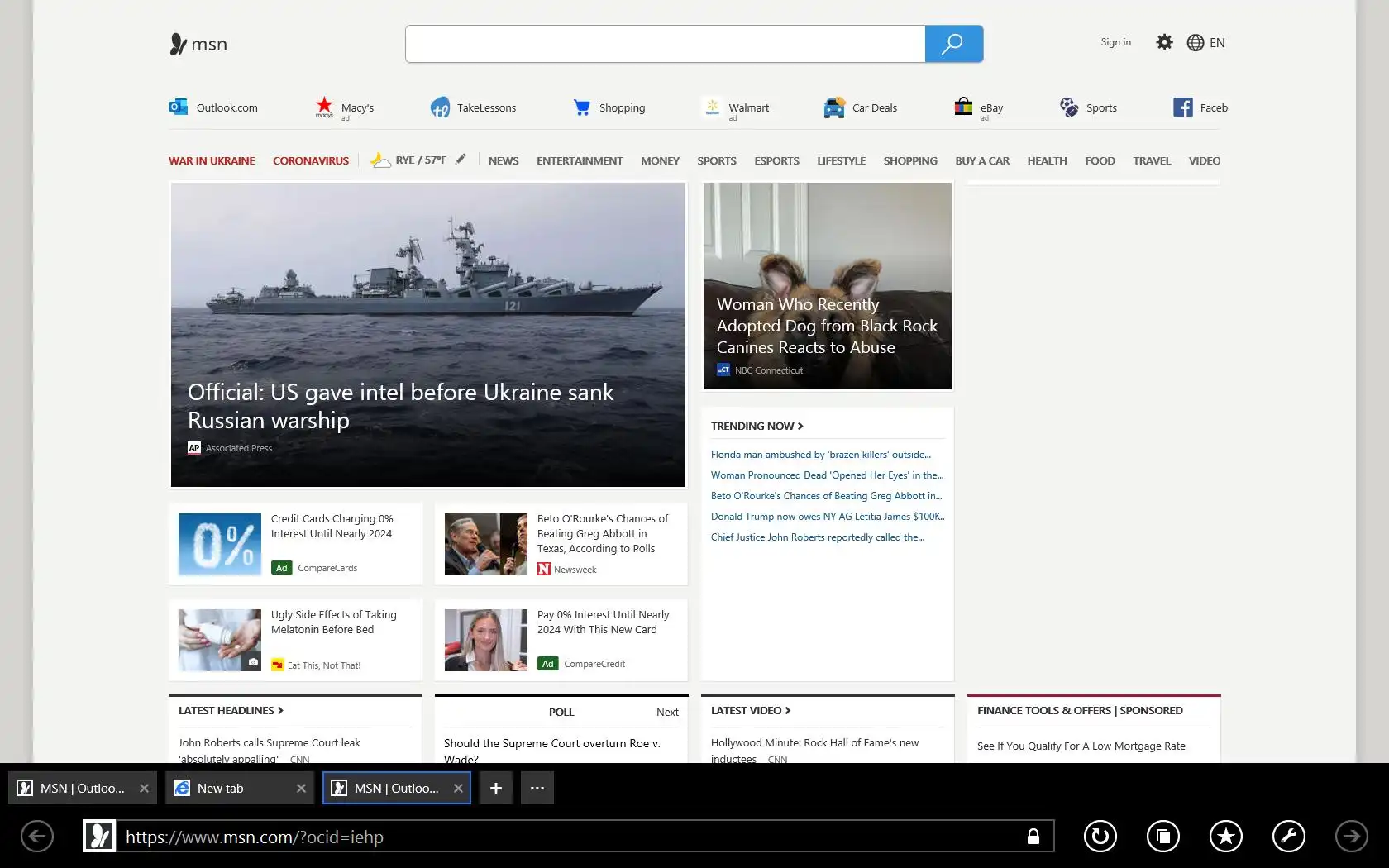Open Woman Pronounced Dead trending story

click(x=827, y=475)
